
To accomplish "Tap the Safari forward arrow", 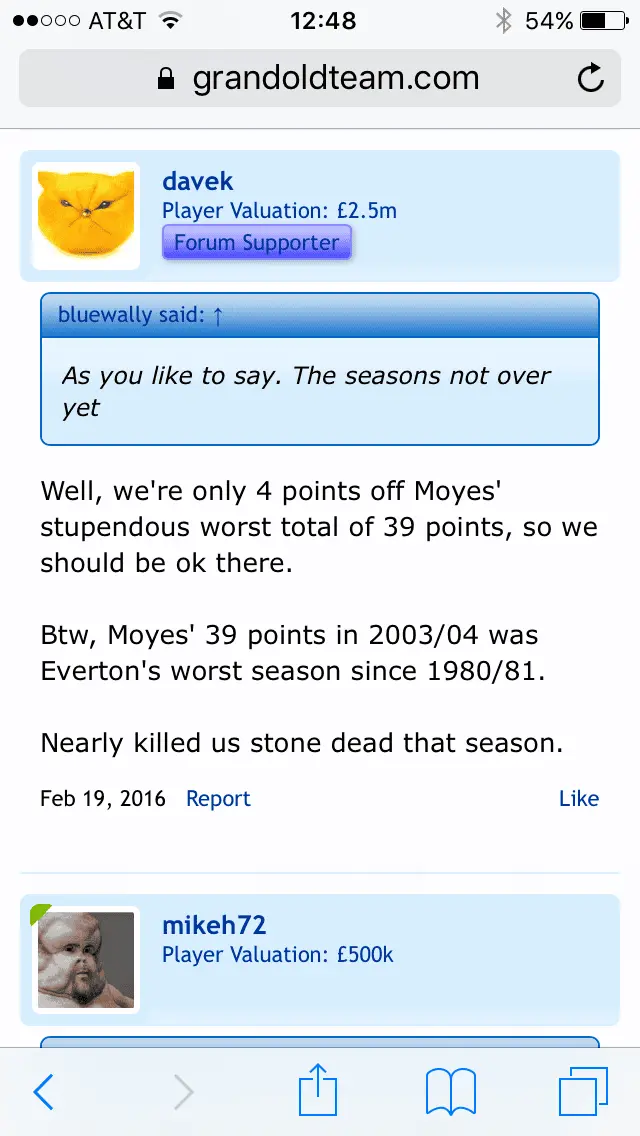I will coord(183,1091).
